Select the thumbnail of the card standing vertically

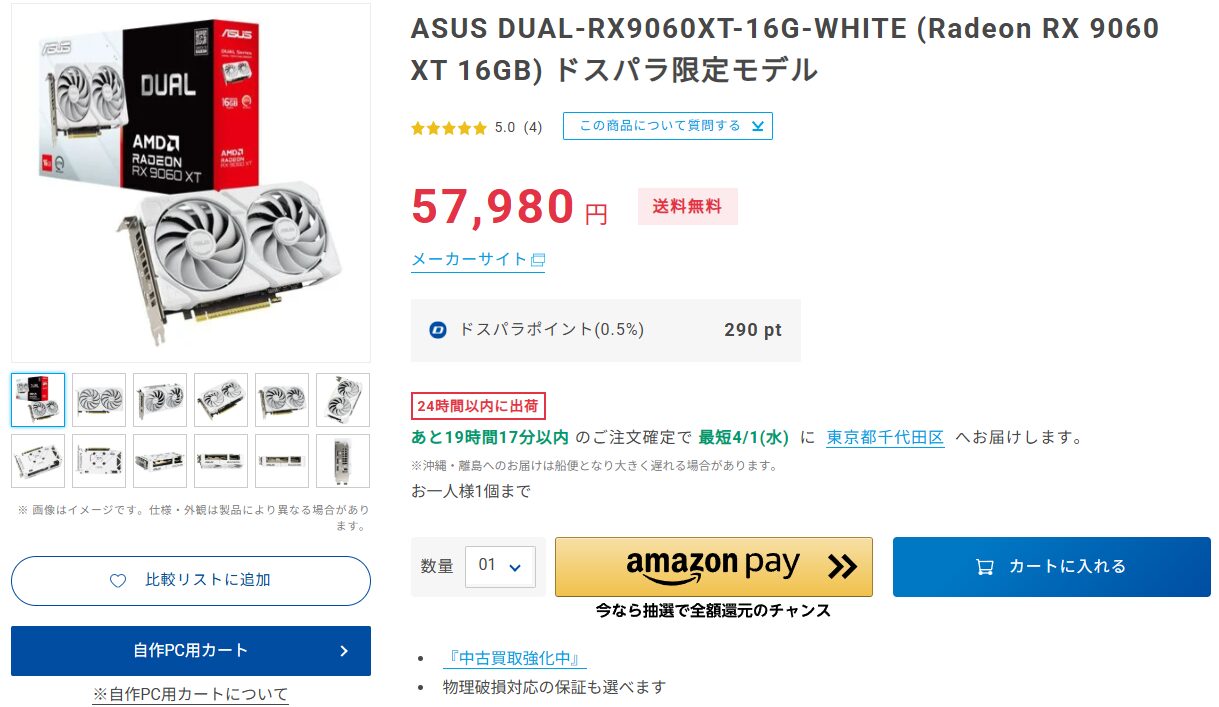[x=343, y=400]
